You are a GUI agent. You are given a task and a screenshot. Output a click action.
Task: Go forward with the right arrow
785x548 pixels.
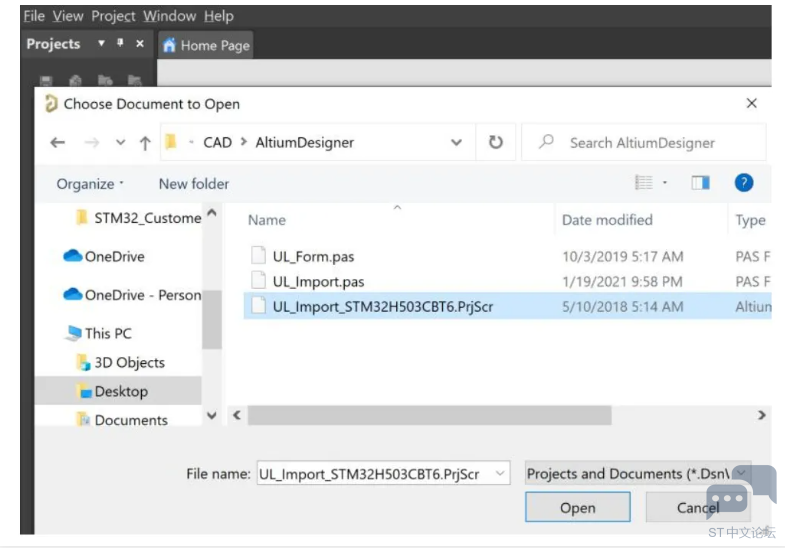[92, 143]
